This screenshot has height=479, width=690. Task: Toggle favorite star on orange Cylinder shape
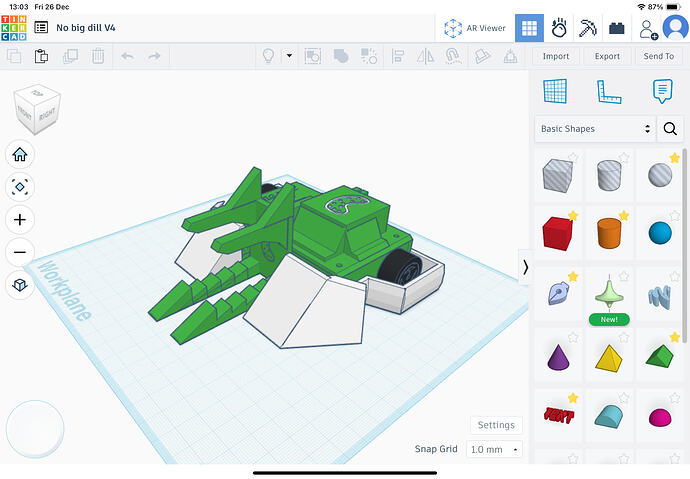point(624,215)
